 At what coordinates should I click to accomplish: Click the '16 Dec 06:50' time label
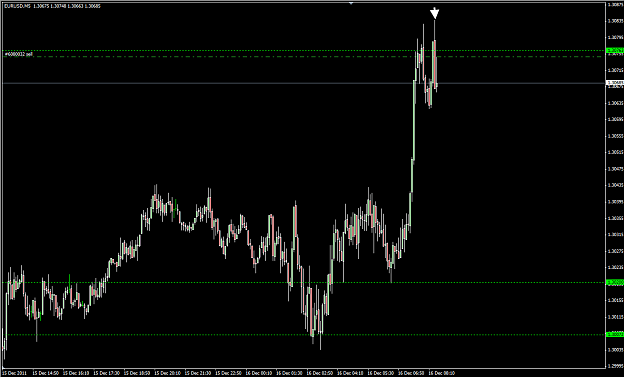click(411, 374)
